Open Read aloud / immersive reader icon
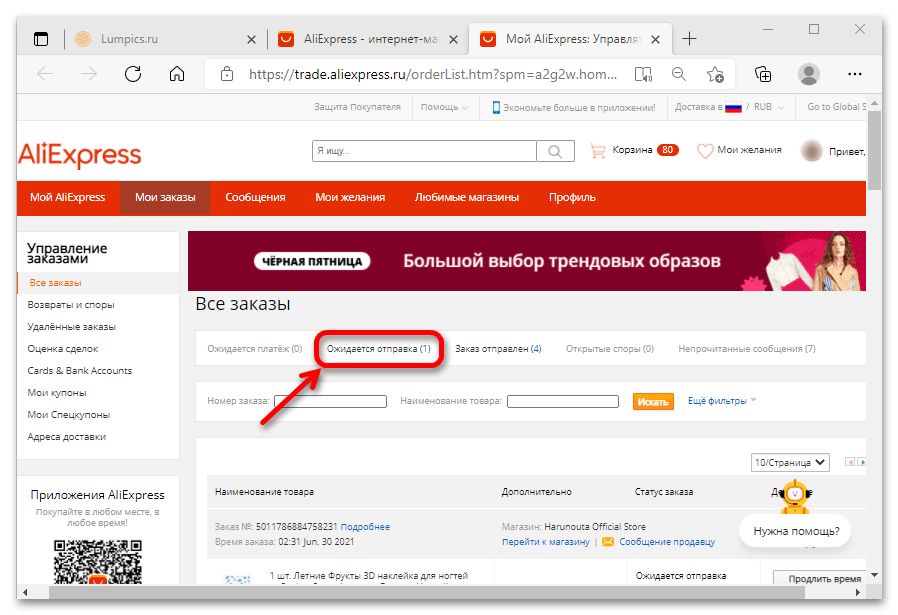This screenshot has height=615, width=898. [643, 74]
